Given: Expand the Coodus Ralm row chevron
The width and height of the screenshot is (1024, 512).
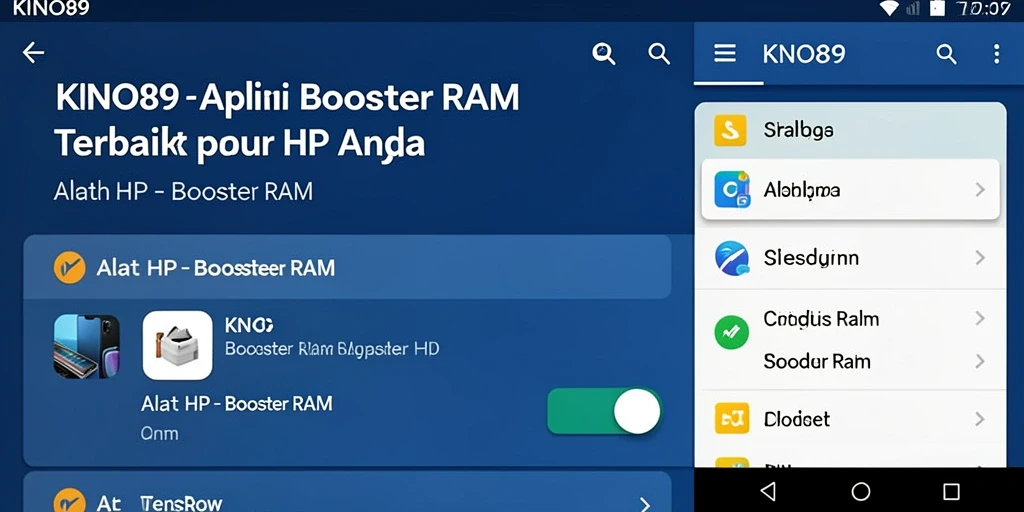Looking at the screenshot, I should (980, 319).
